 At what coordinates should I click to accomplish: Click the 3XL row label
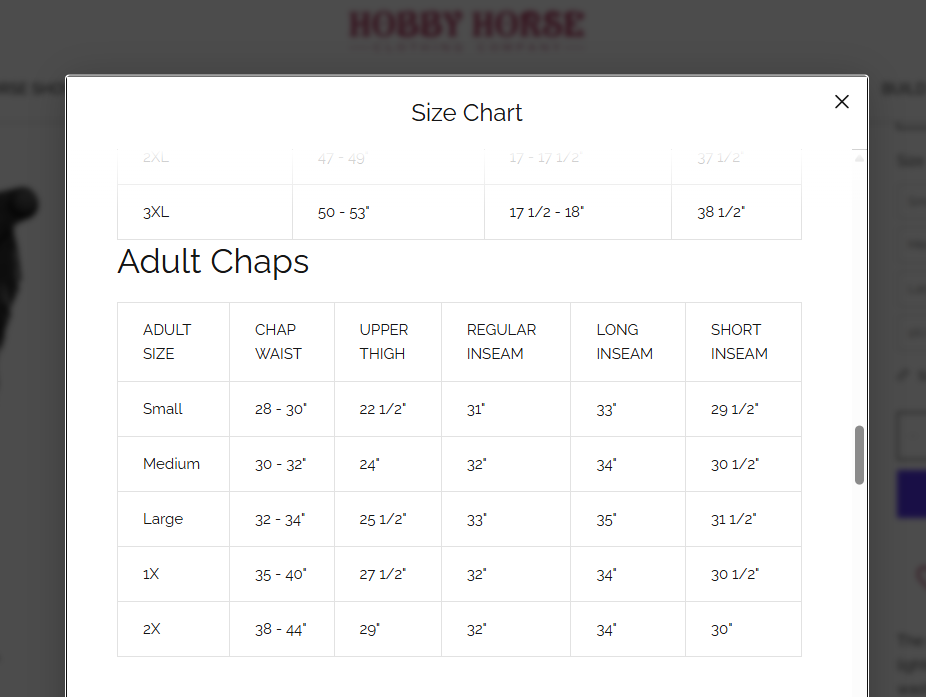tap(156, 212)
